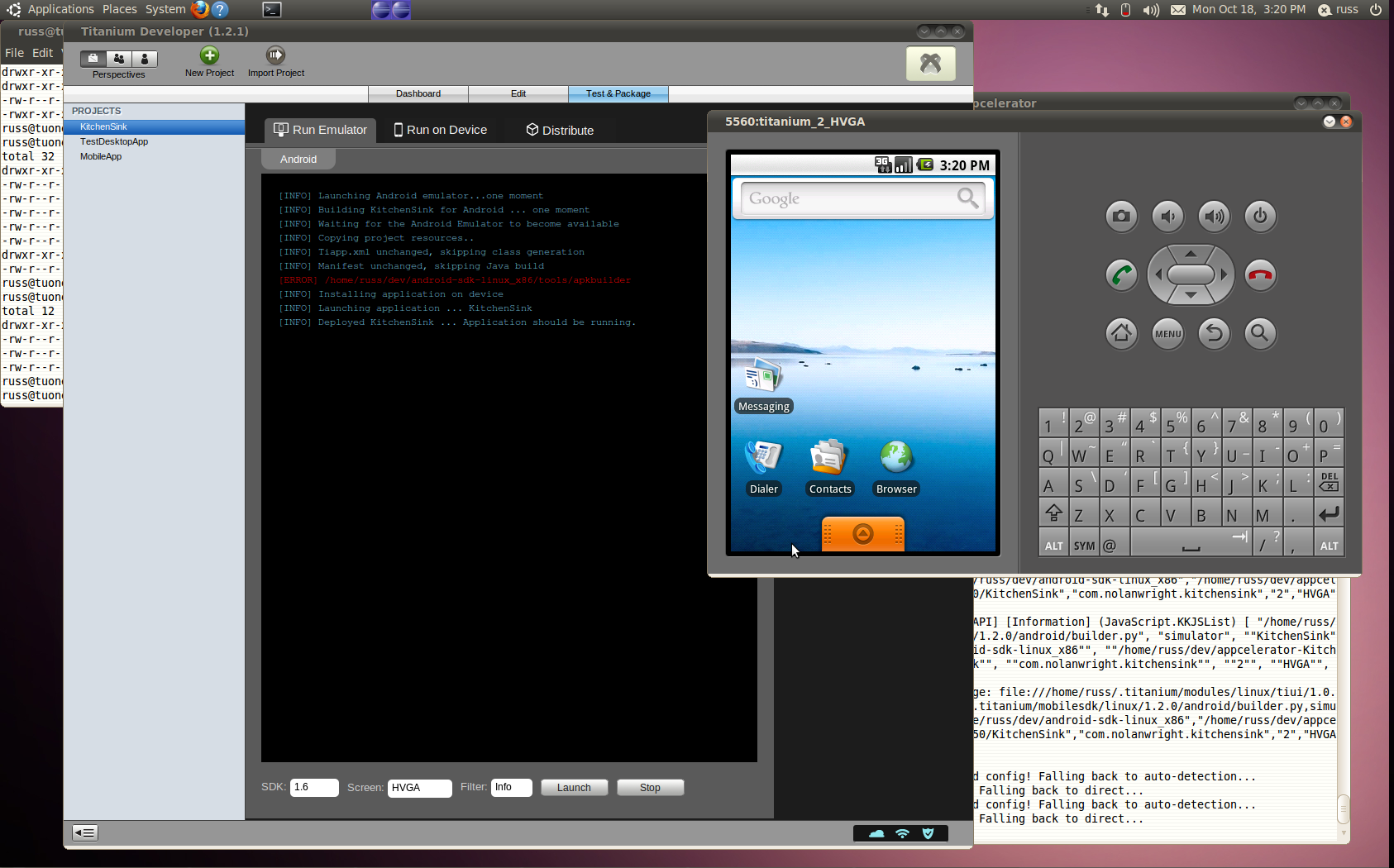Click the emulator volume up button

coord(1214,217)
